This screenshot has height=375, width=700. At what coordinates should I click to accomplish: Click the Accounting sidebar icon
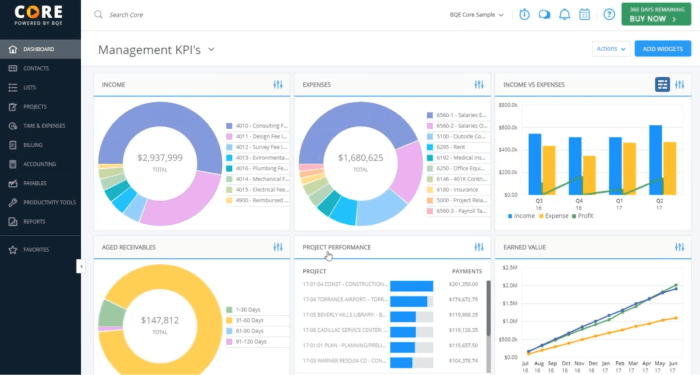click(x=12, y=164)
